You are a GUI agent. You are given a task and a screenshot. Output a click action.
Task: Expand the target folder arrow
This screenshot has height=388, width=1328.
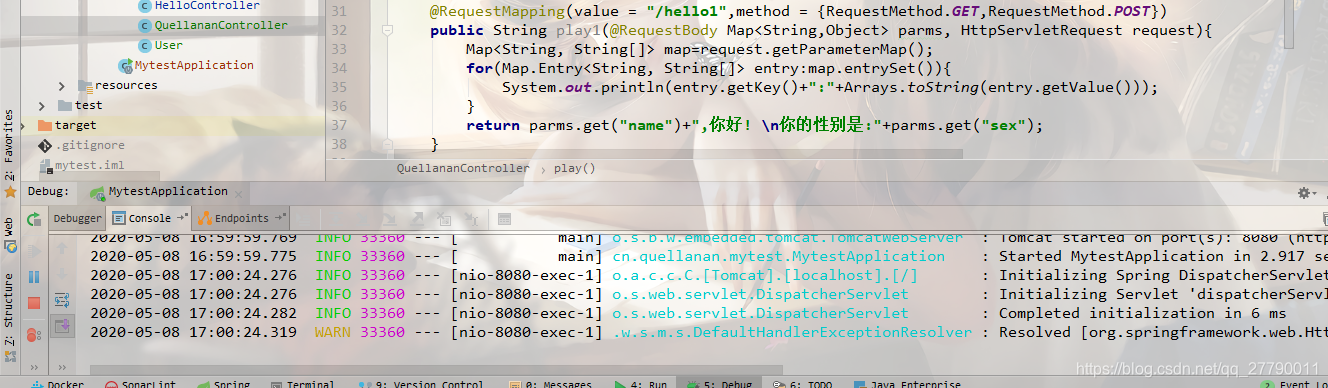(24, 125)
